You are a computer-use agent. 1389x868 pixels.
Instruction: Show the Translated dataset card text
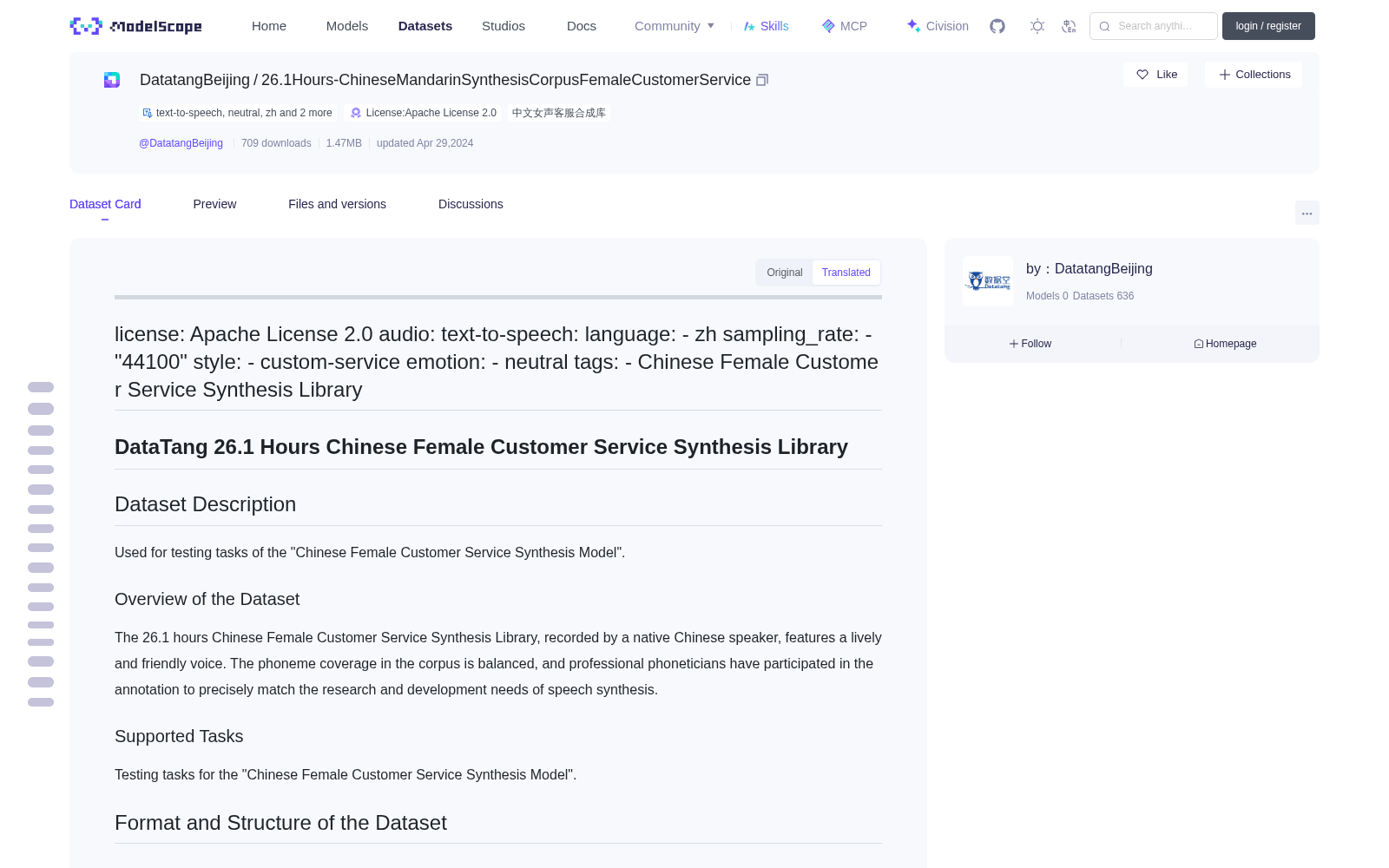pyautogui.click(x=846, y=273)
